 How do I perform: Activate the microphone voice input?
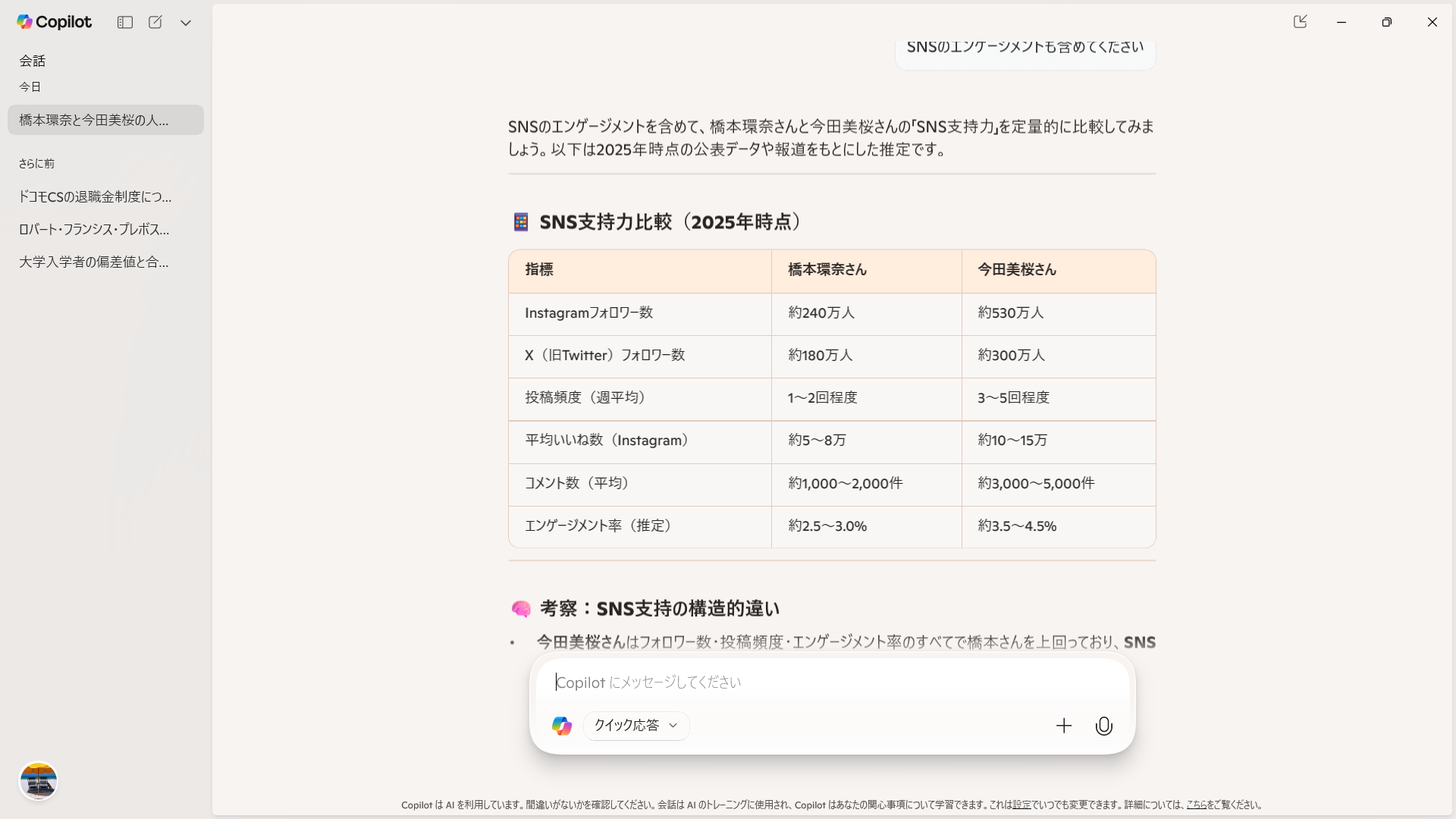(1104, 726)
